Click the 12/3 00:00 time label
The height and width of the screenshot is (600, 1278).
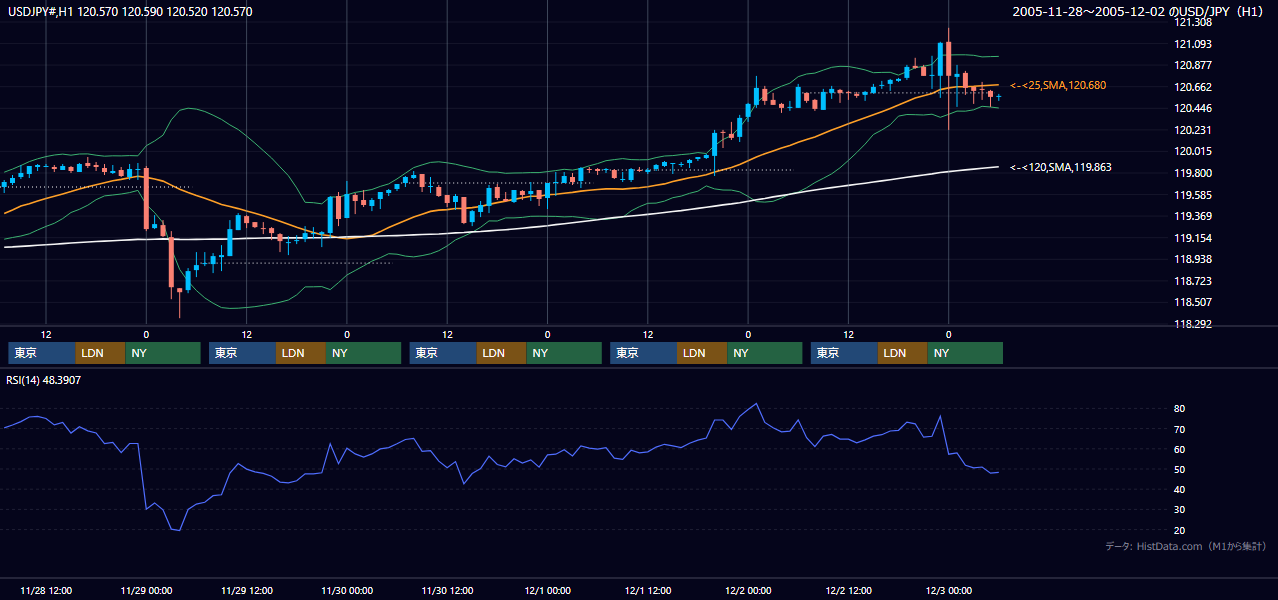pyautogui.click(x=948, y=590)
